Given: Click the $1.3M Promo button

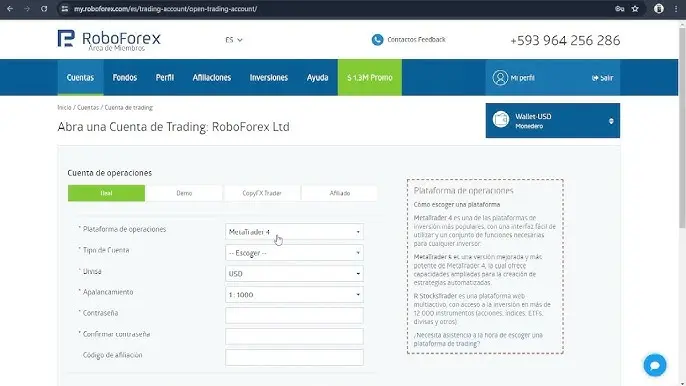Looking at the screenshot, I should pos(370,77).
